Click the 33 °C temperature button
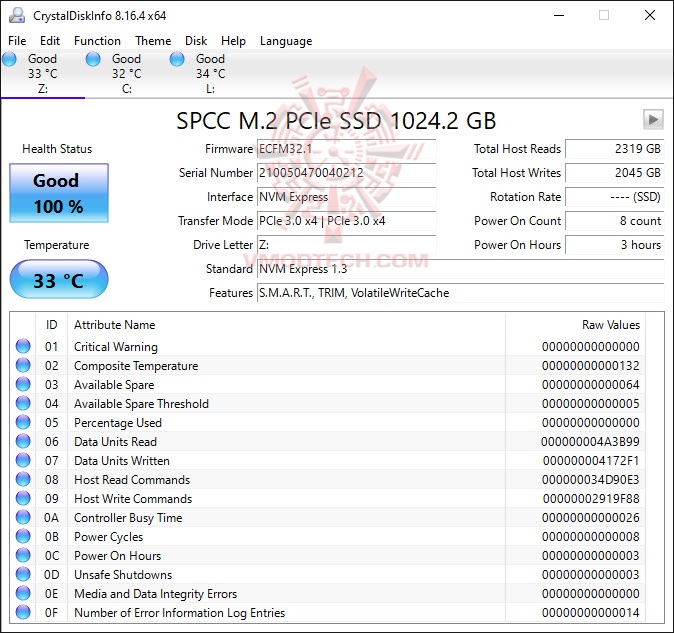The height and width of the screenshot is (633, 674). (x=59, y=279)
